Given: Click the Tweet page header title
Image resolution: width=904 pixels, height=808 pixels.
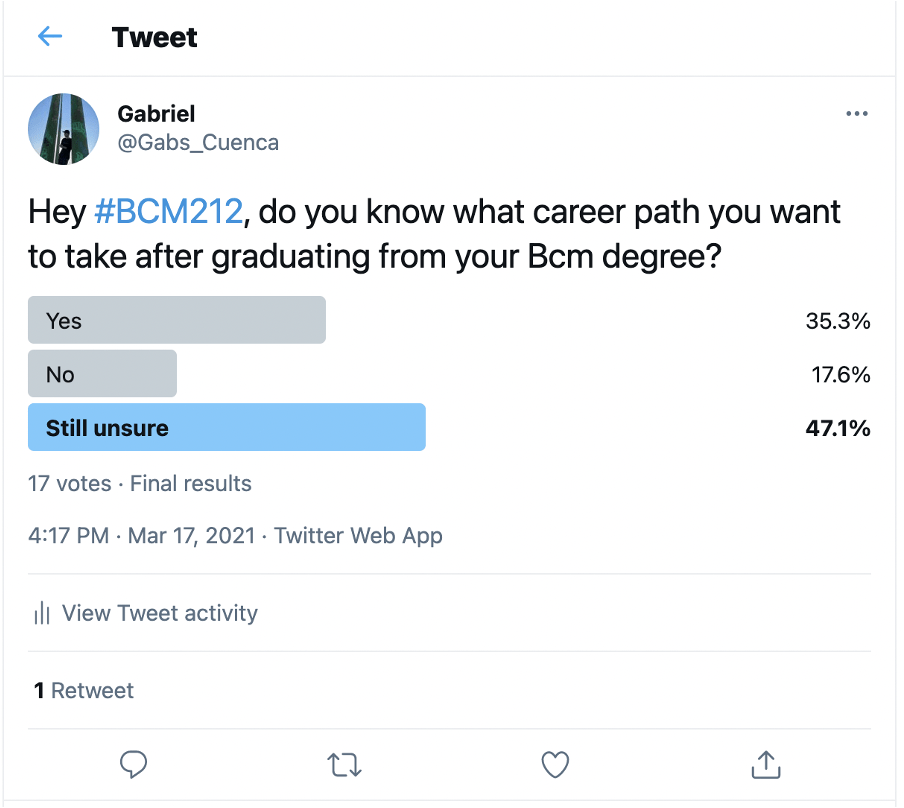Looking at the screenshot, I should [155, 38].
